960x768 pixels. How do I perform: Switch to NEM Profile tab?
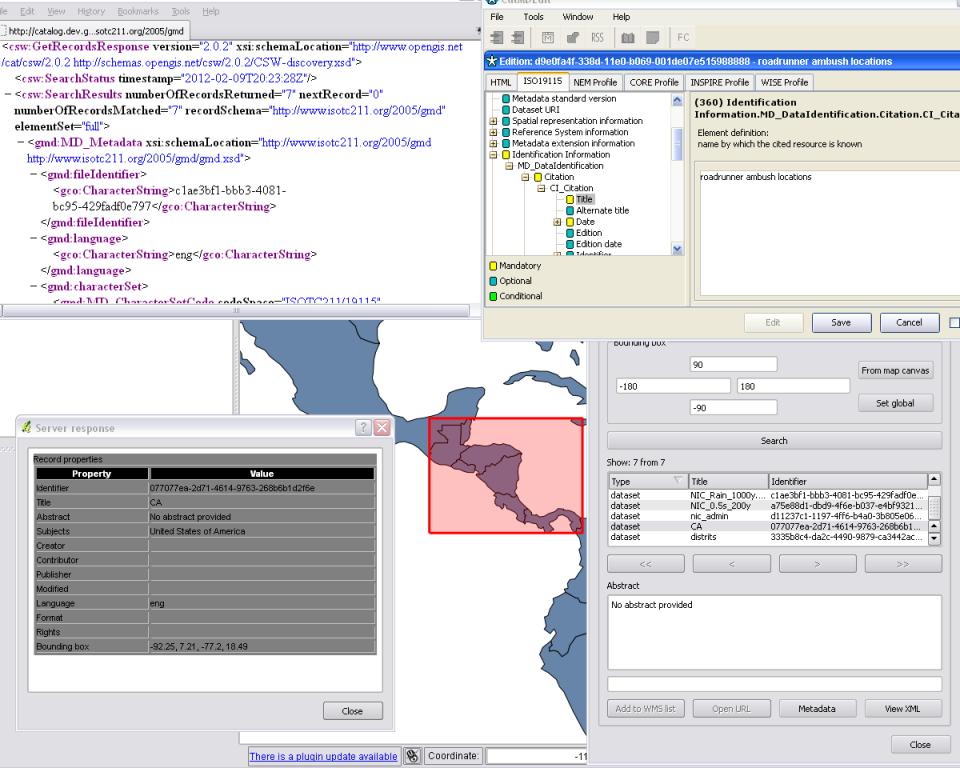tap(594, 83)
